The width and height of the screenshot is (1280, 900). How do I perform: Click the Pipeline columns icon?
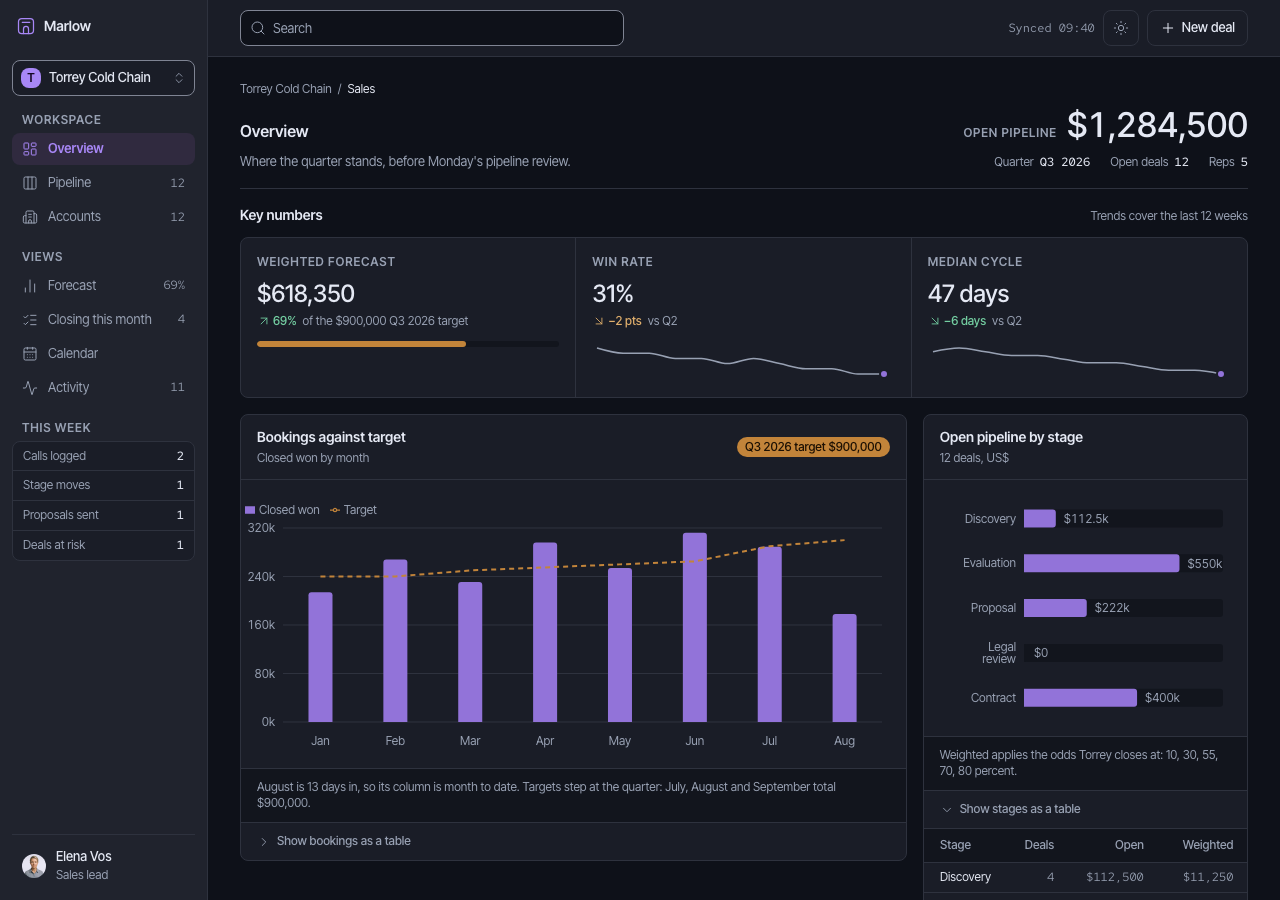[30, 183]
